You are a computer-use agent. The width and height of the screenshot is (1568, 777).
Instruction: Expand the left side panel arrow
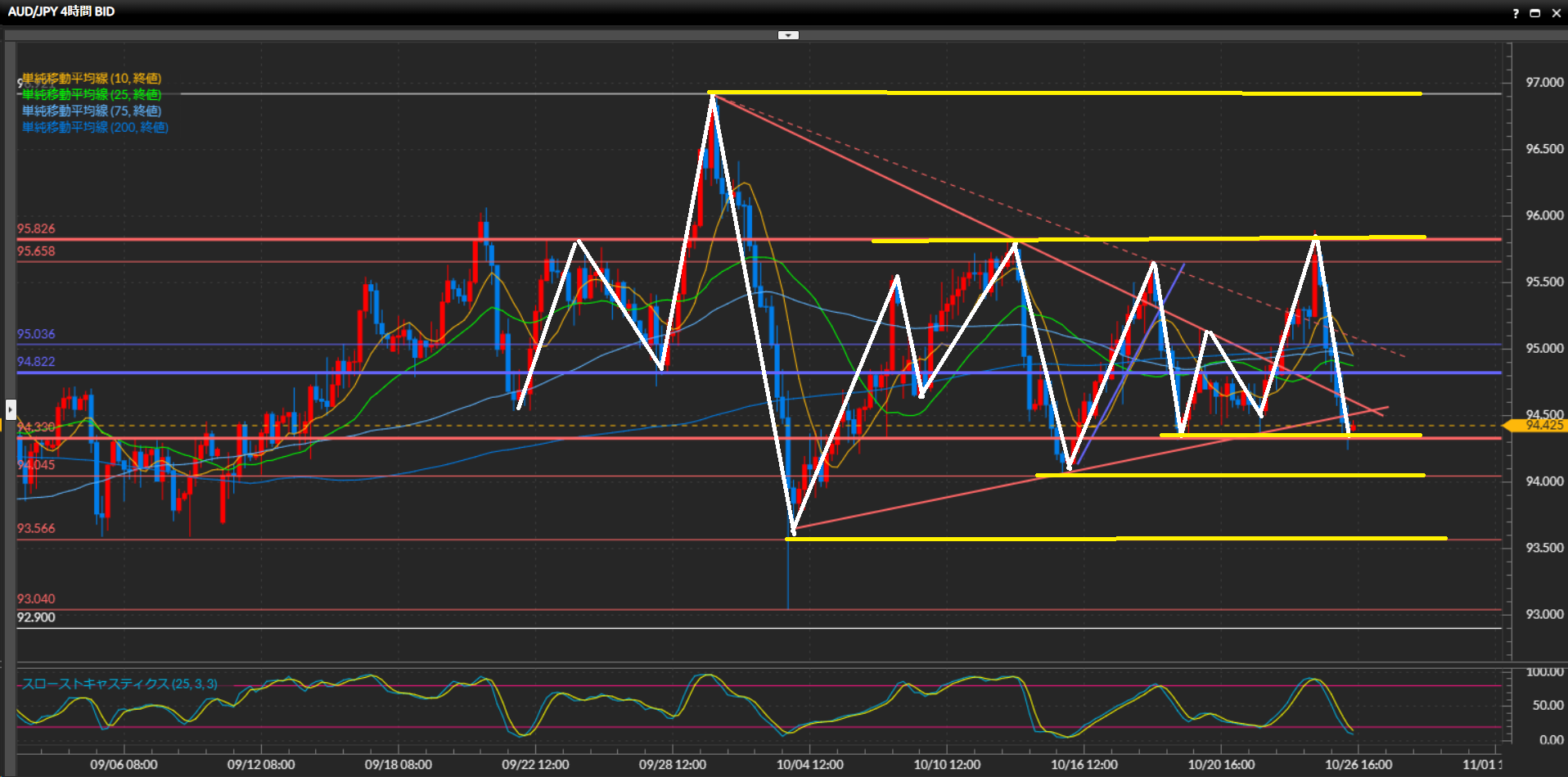tap(11, 409)
